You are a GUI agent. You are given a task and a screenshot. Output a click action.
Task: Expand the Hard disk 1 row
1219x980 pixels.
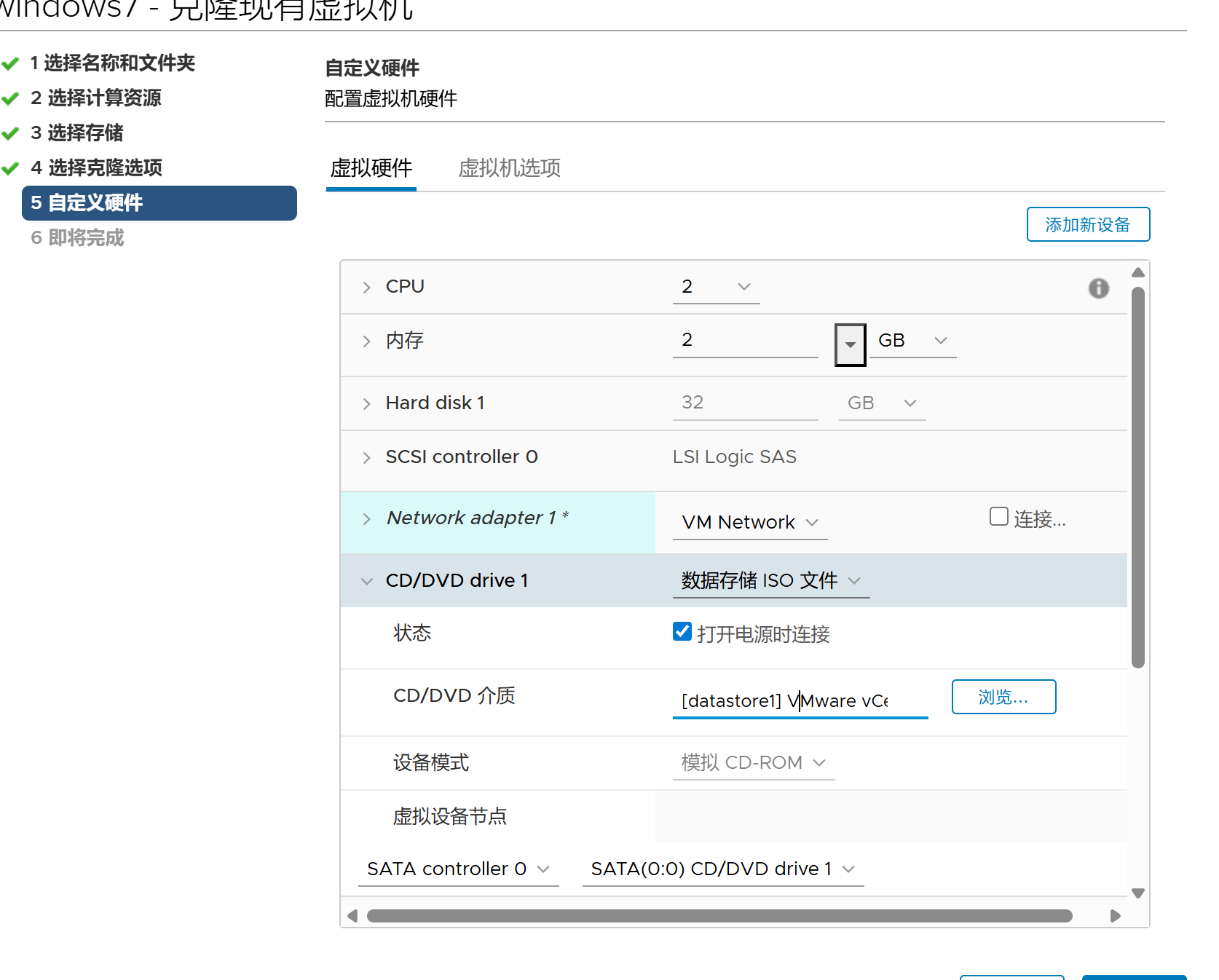tap(367, 404)
